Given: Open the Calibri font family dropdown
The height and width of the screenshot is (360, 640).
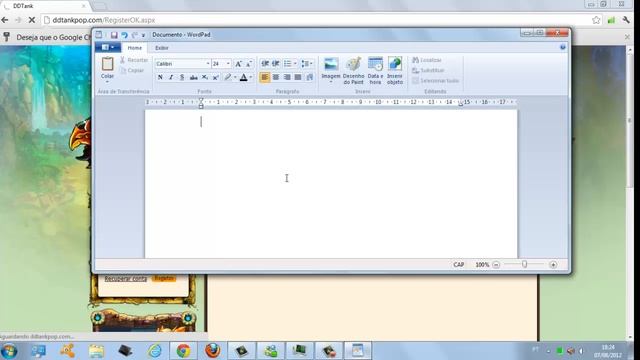Looking at the screenshot, I should tap(208, 64).
